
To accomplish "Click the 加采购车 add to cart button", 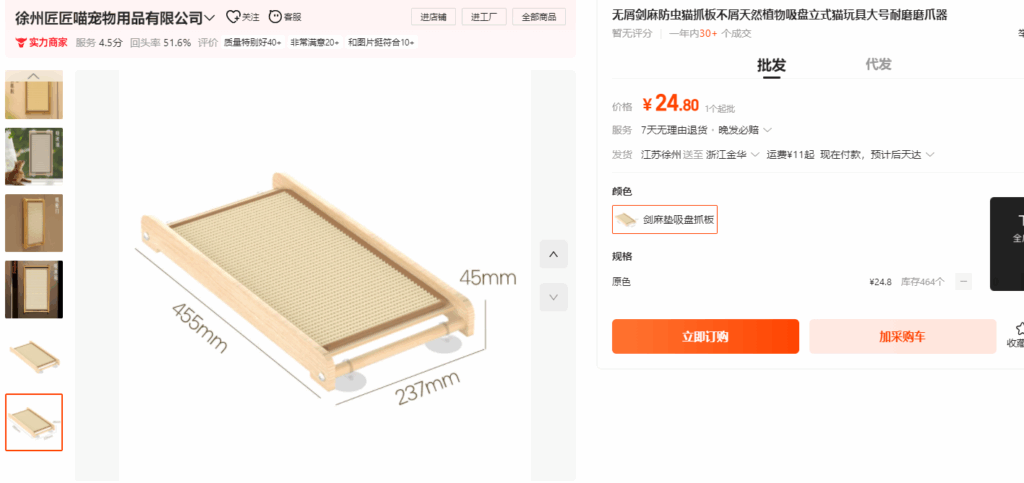I will 903,337.
